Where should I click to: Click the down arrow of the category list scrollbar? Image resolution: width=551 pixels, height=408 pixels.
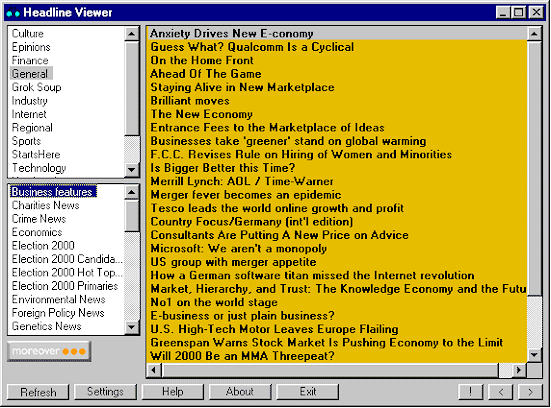point(131,169)
